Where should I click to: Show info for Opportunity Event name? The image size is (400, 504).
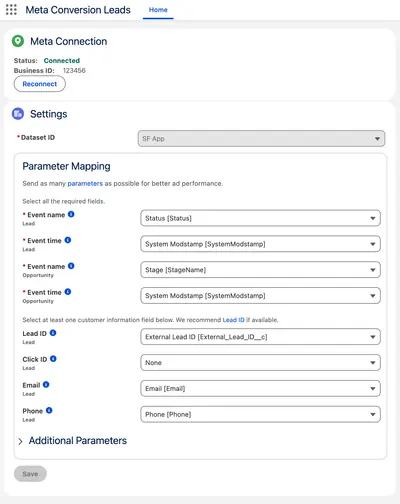click(71, 266)
